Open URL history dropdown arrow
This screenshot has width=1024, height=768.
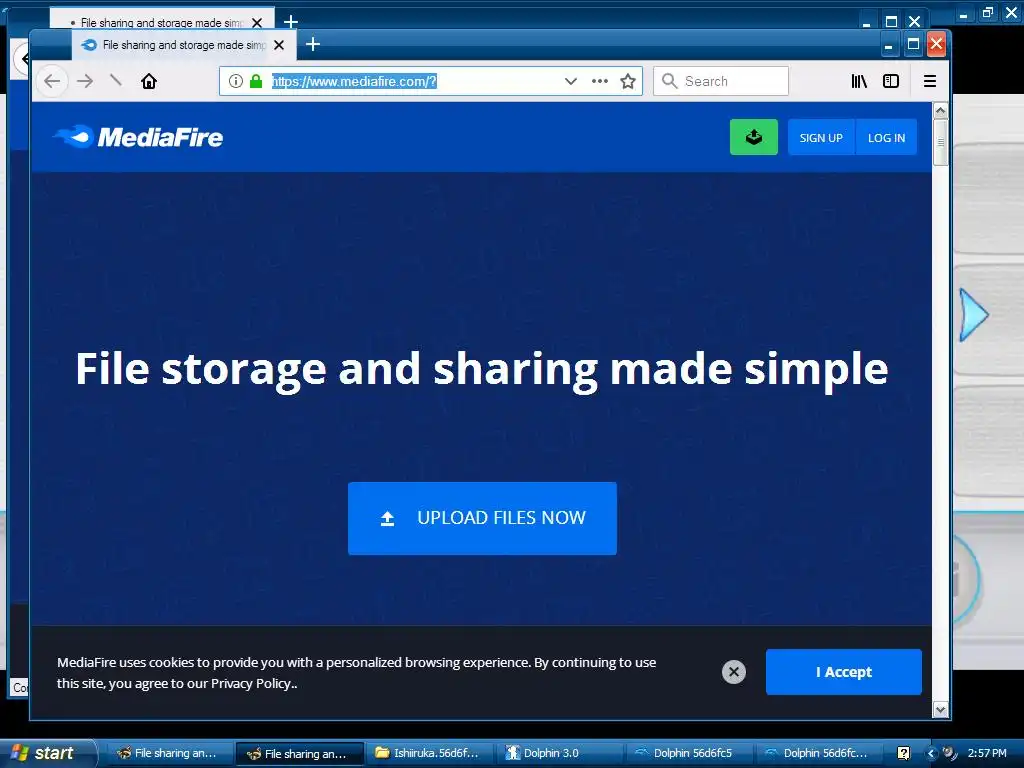pos(571,81)
